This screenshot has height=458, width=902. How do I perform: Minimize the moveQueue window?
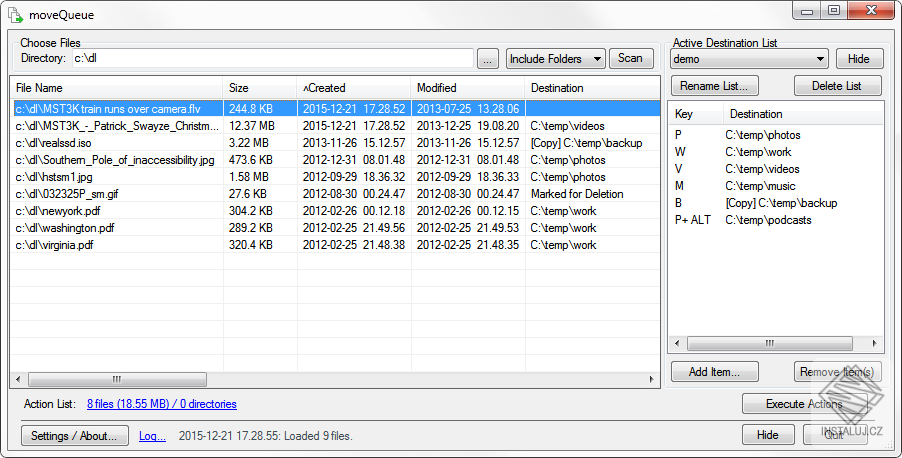coord(807,10)
